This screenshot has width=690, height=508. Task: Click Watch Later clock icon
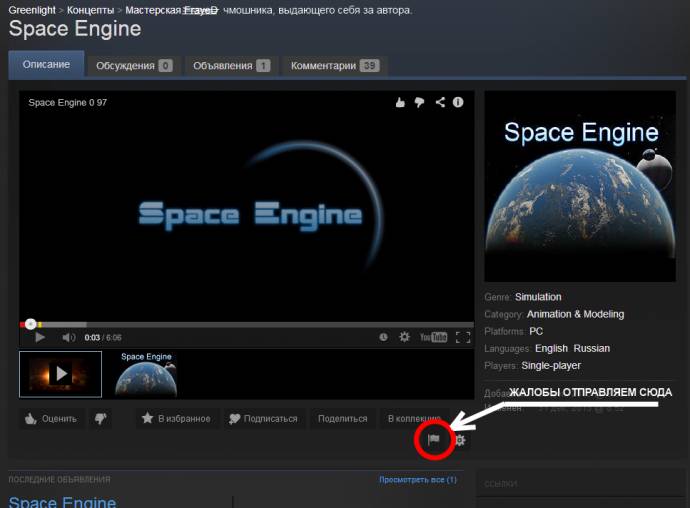pos(383,337)
